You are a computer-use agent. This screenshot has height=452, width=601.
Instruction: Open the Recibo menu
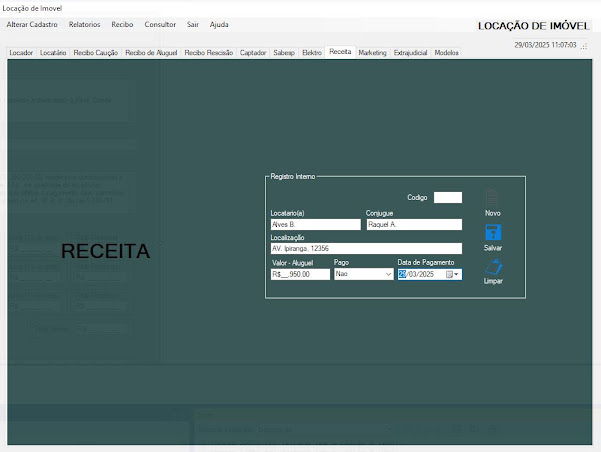[x=122, y=25]
